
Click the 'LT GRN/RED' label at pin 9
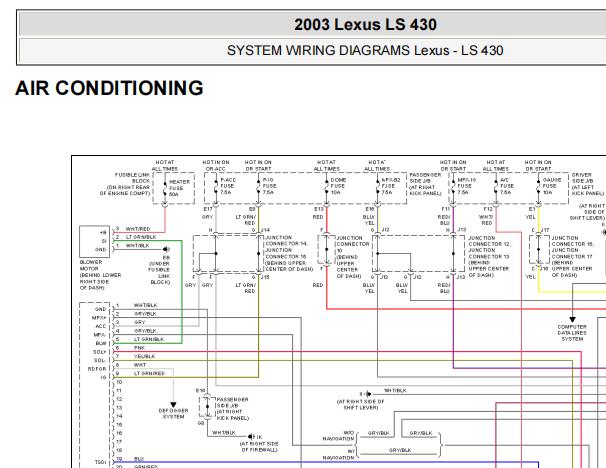[149, 373]
